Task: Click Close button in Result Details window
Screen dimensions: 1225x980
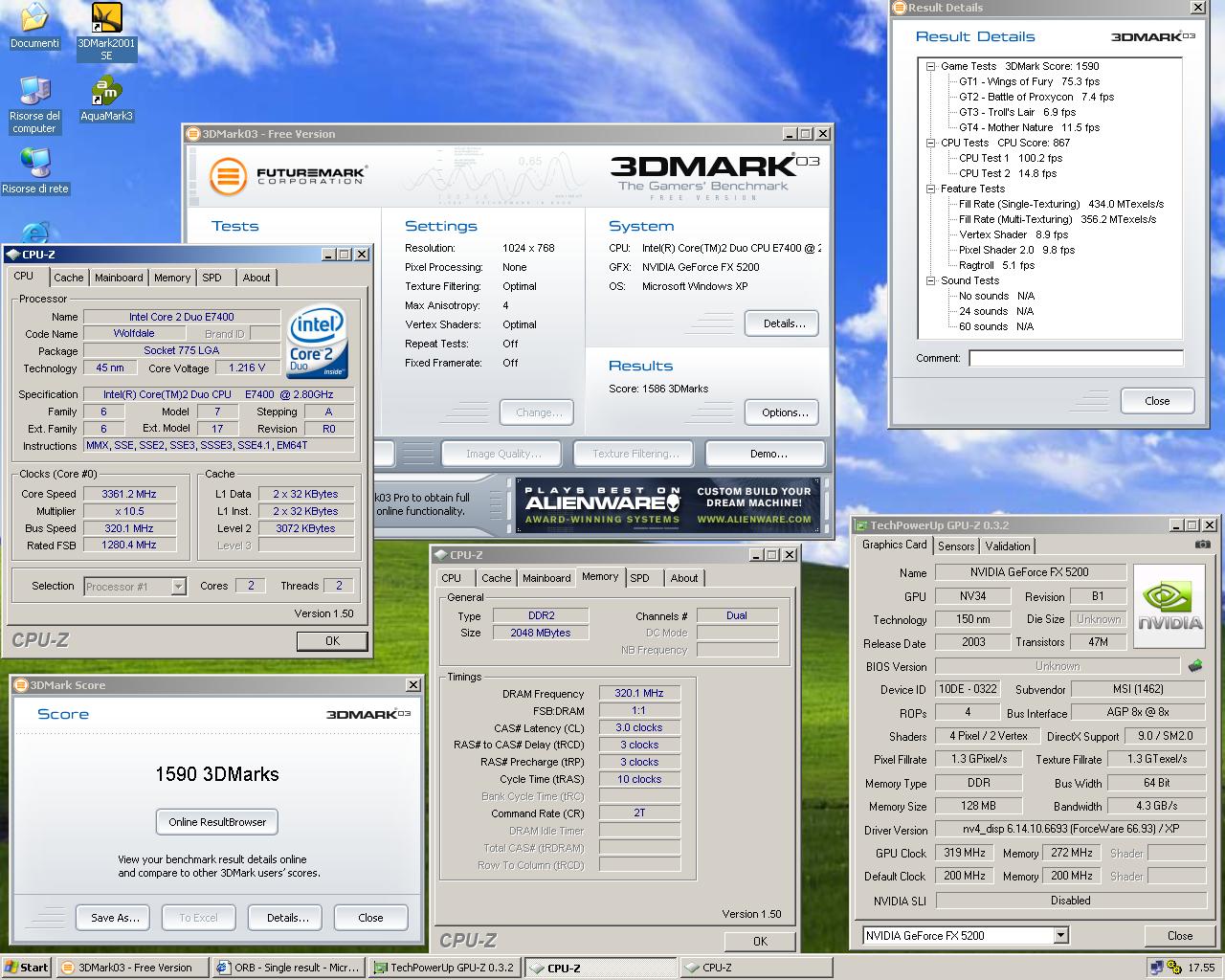Action: (1157, 401)
